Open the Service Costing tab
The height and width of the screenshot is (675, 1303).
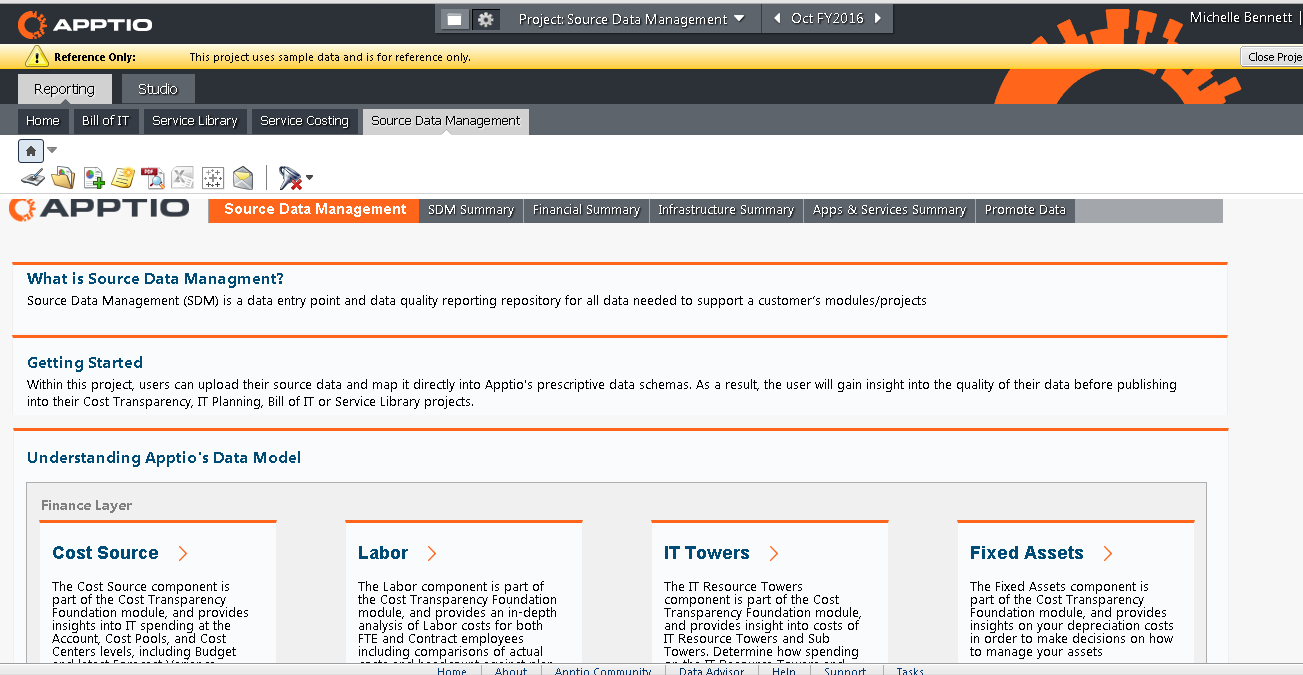(304, 121)
